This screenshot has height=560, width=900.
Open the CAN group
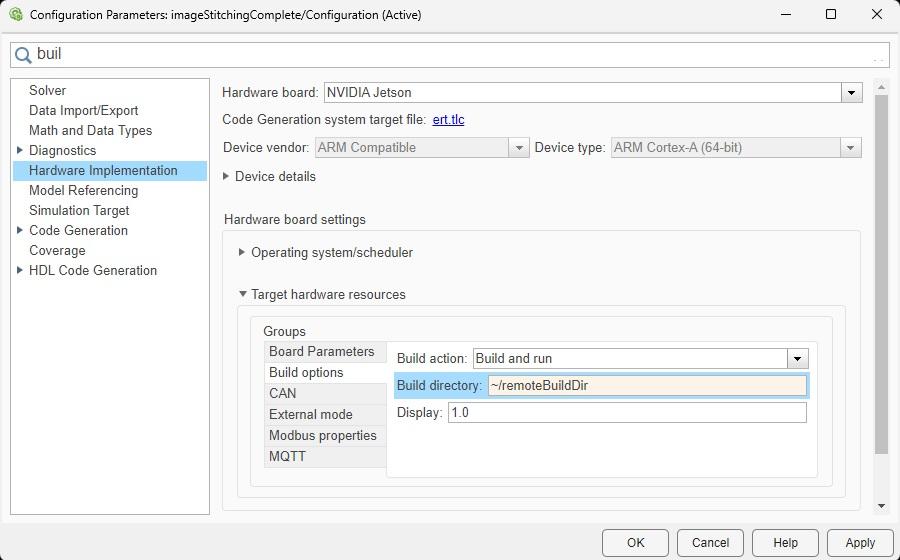(x=325, y=394)
